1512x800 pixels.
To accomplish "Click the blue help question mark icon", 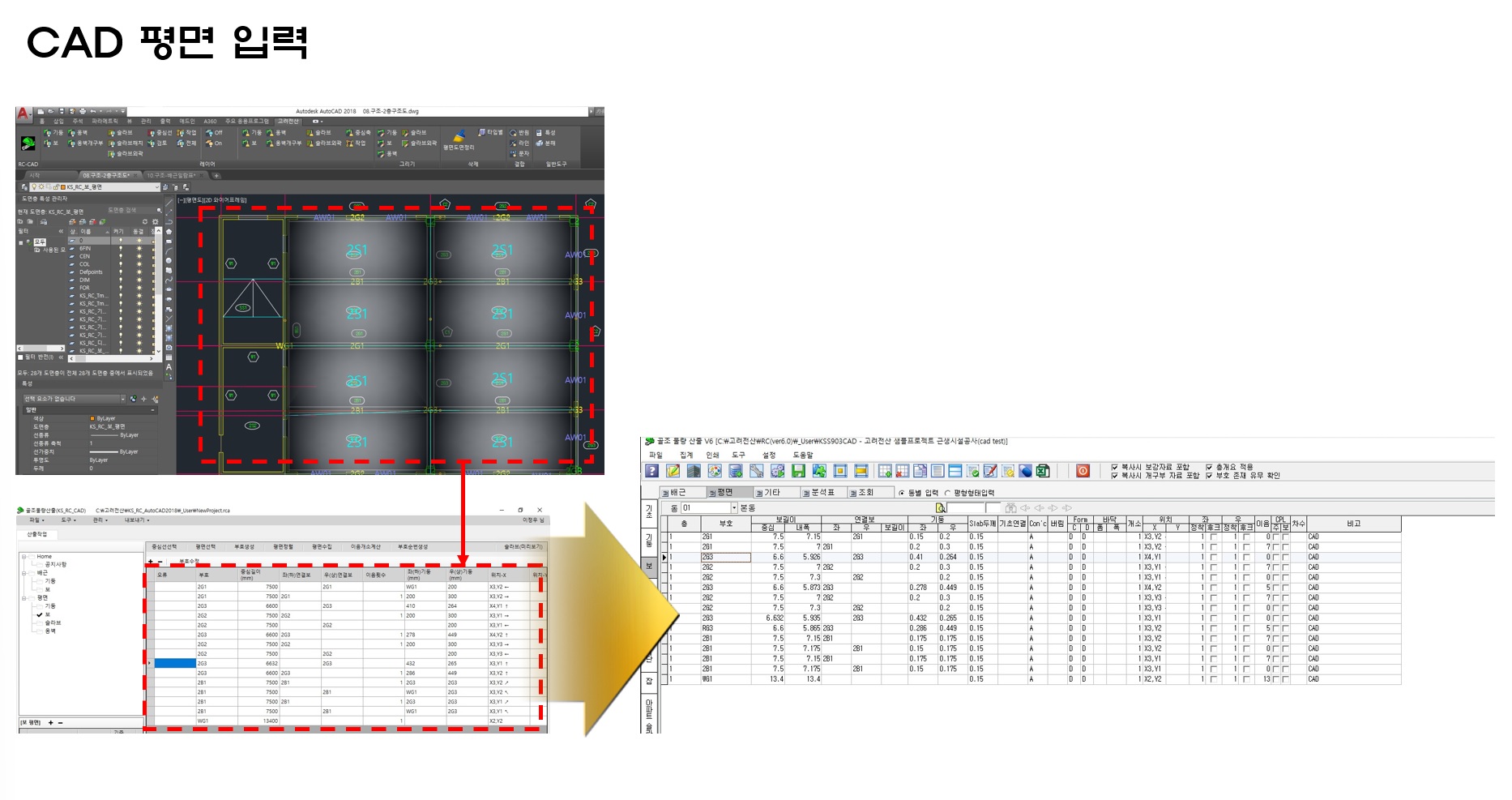I will (651, 471).
